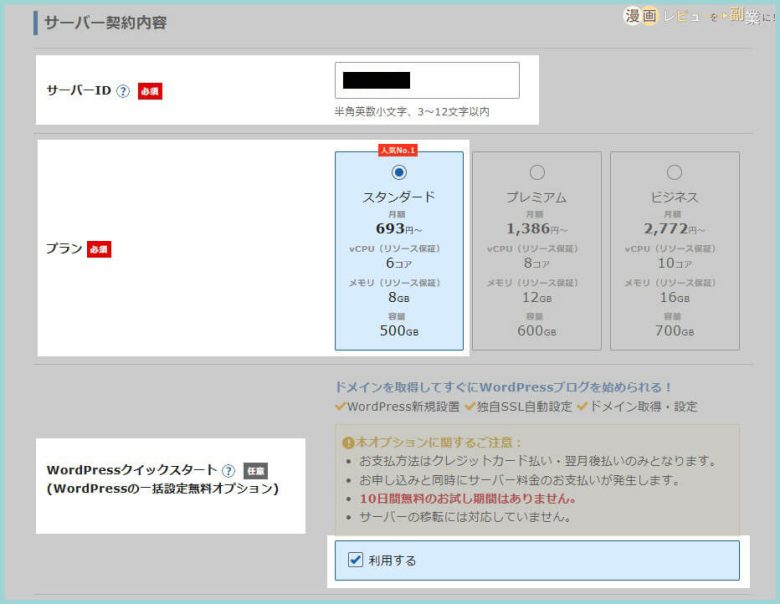Toggle the 利用する checkbox

[355, 560]
